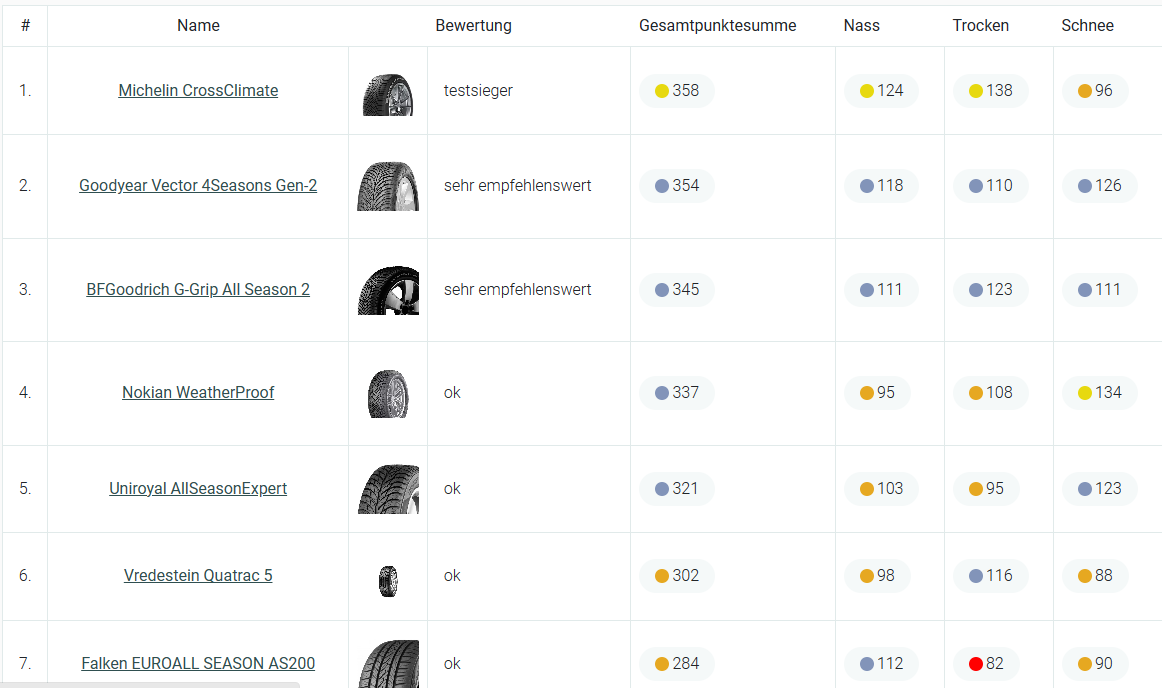Sort by the Schnee column header
This screenshot has width=1162, height=688.
[x=1087, y=25]
